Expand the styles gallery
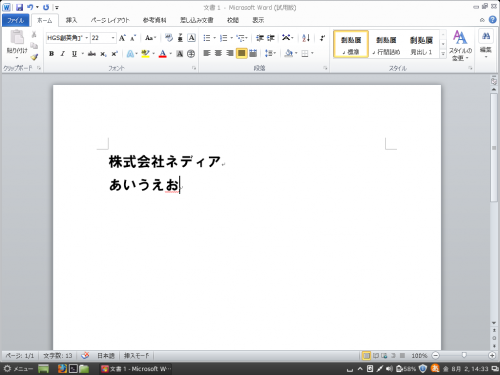 point(443,54)
